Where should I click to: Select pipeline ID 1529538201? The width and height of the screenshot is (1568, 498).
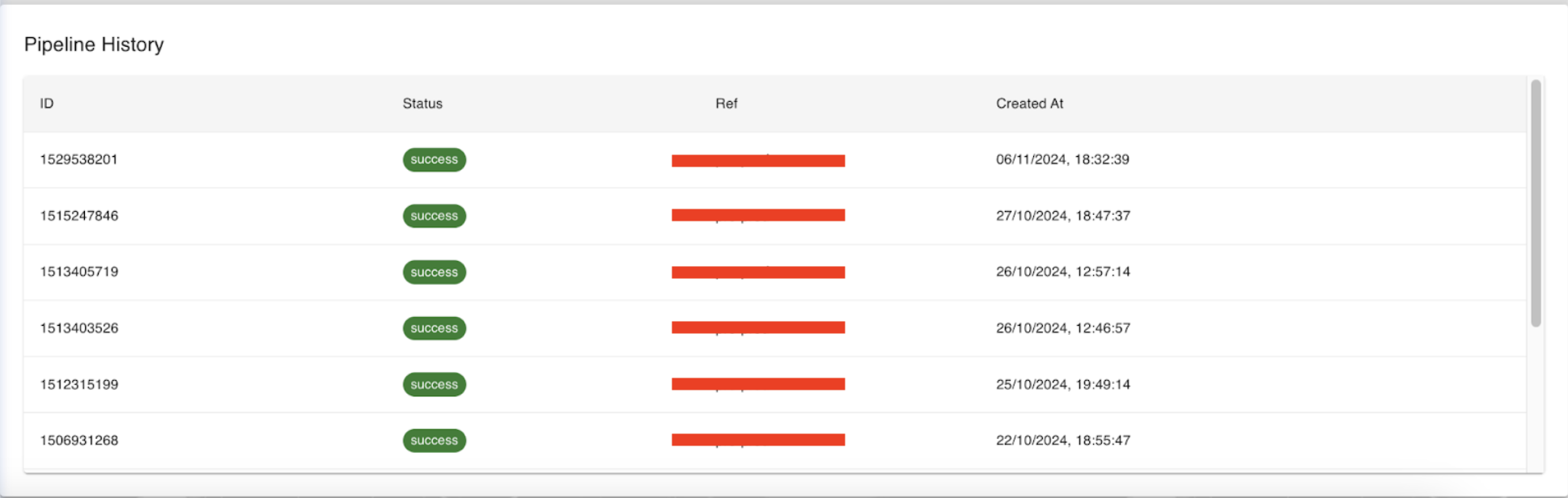78,159
